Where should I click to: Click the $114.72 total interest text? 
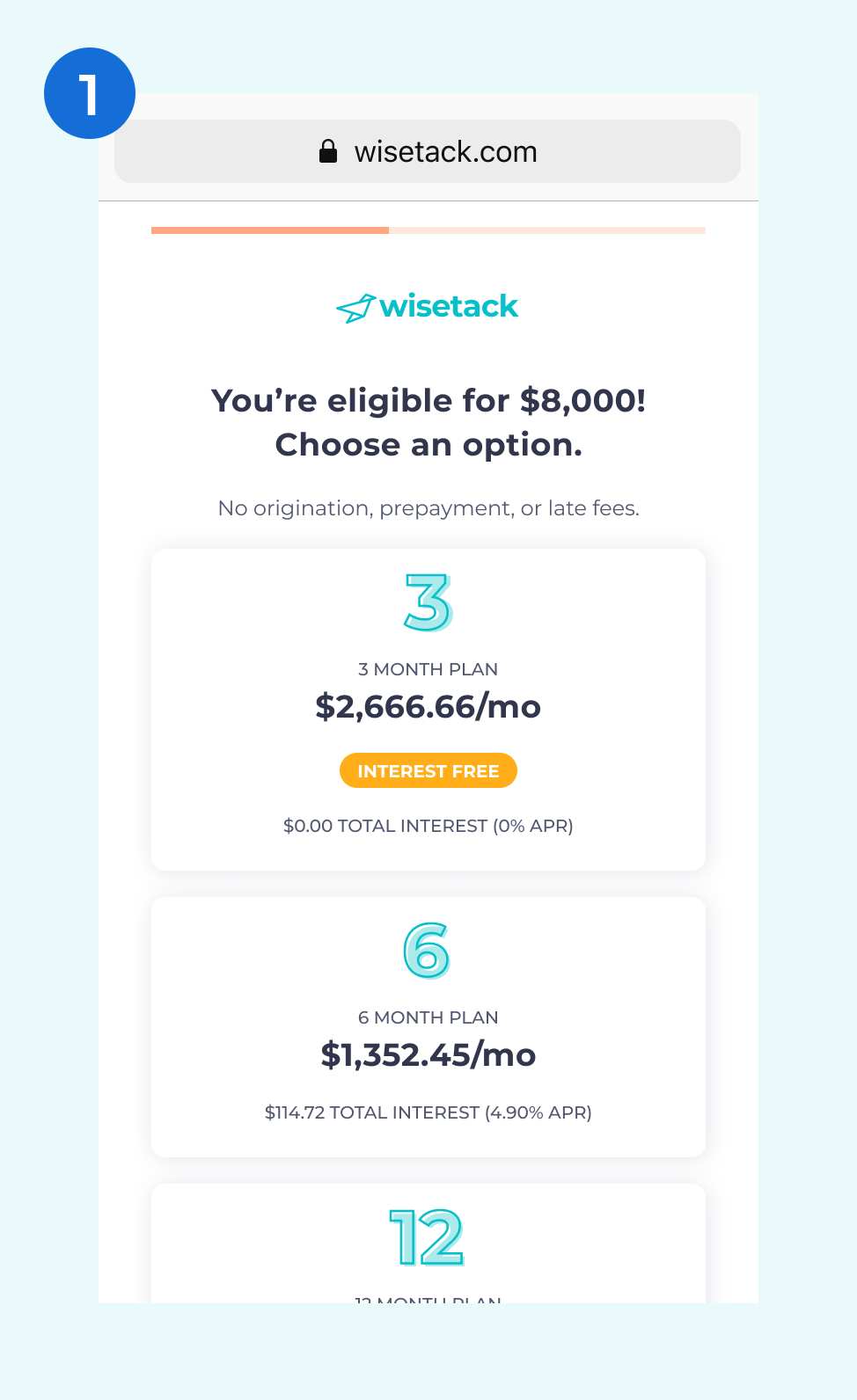click(428, 1112)
